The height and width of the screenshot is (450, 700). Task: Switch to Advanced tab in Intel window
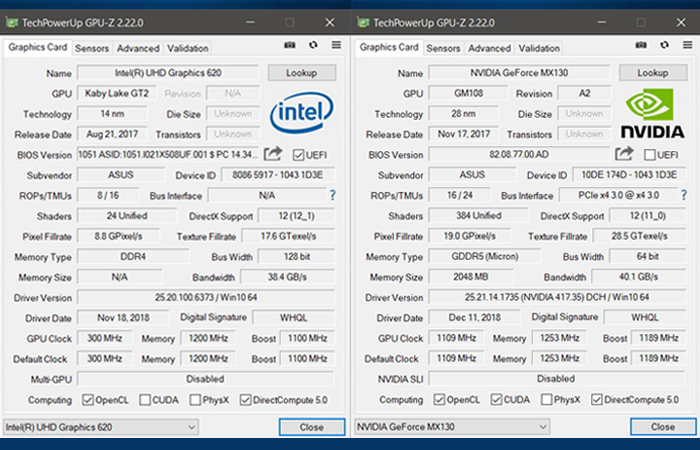[x=138, y=48]
